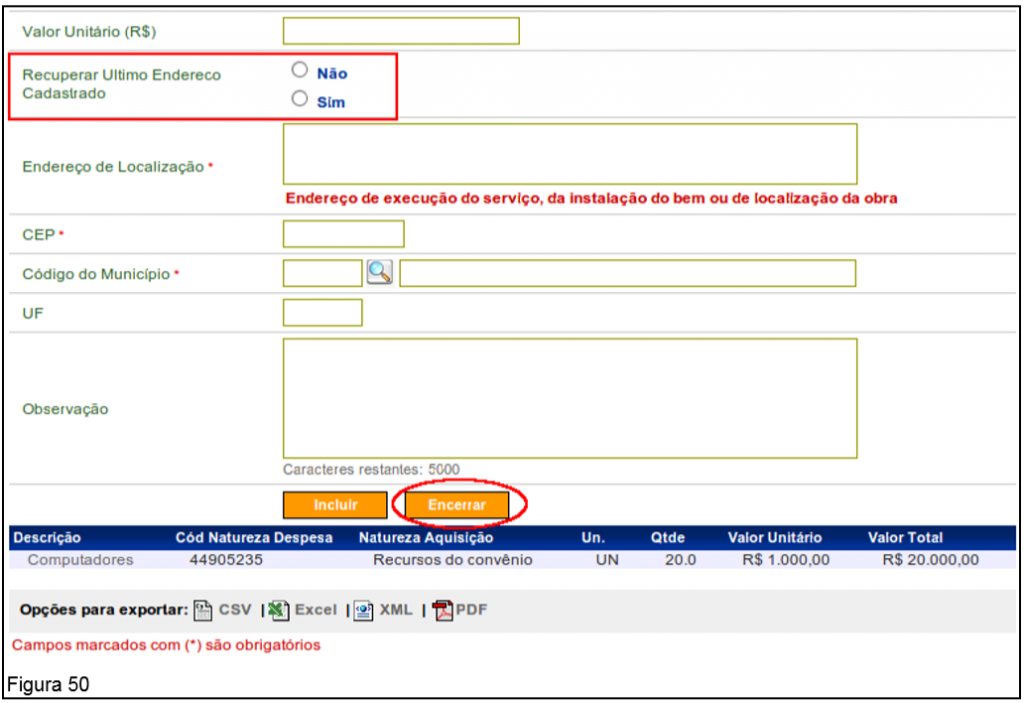Click the UF input box

322,313
